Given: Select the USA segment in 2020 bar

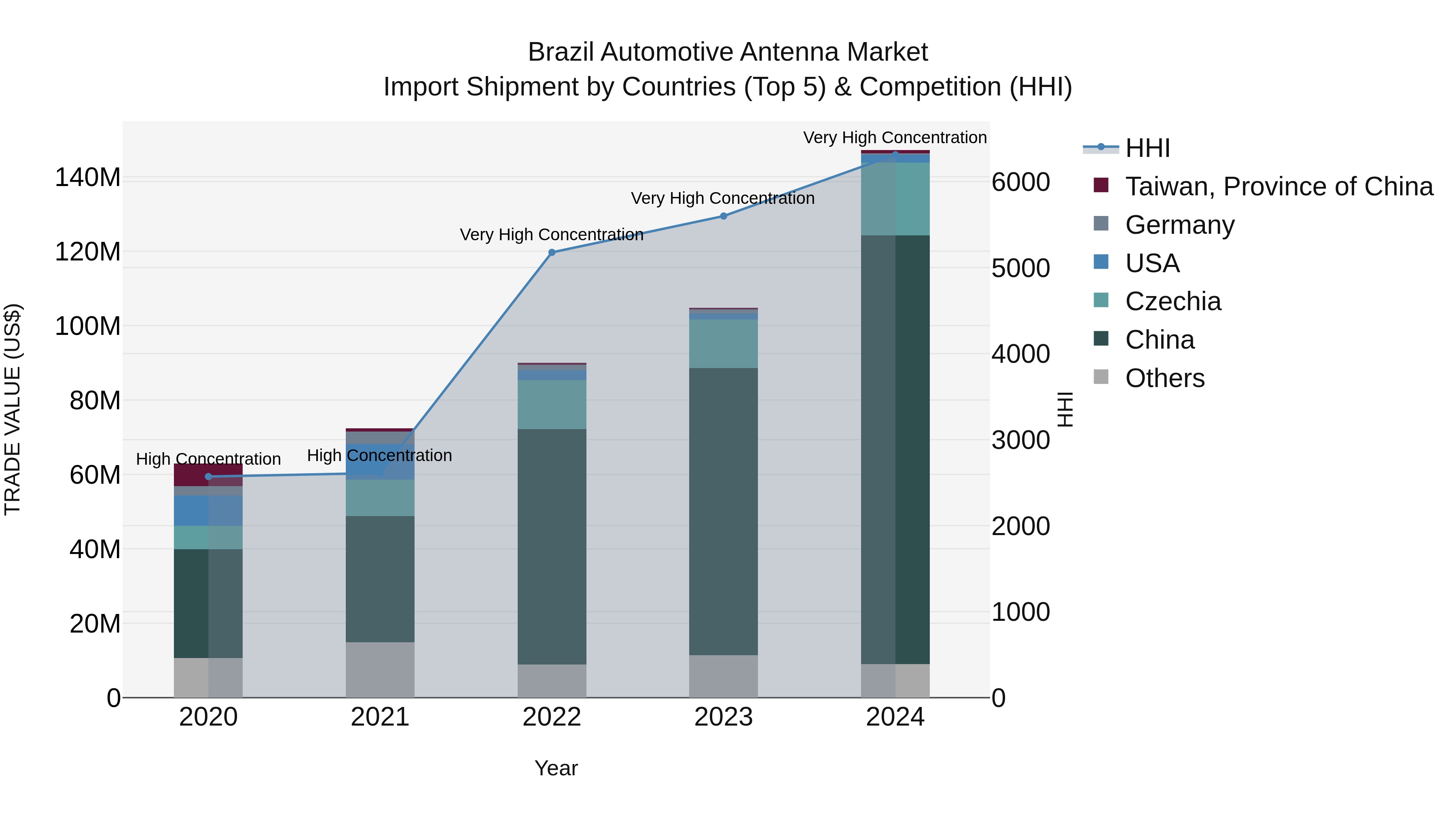Looking at the screenshot, I should (208, 510).
